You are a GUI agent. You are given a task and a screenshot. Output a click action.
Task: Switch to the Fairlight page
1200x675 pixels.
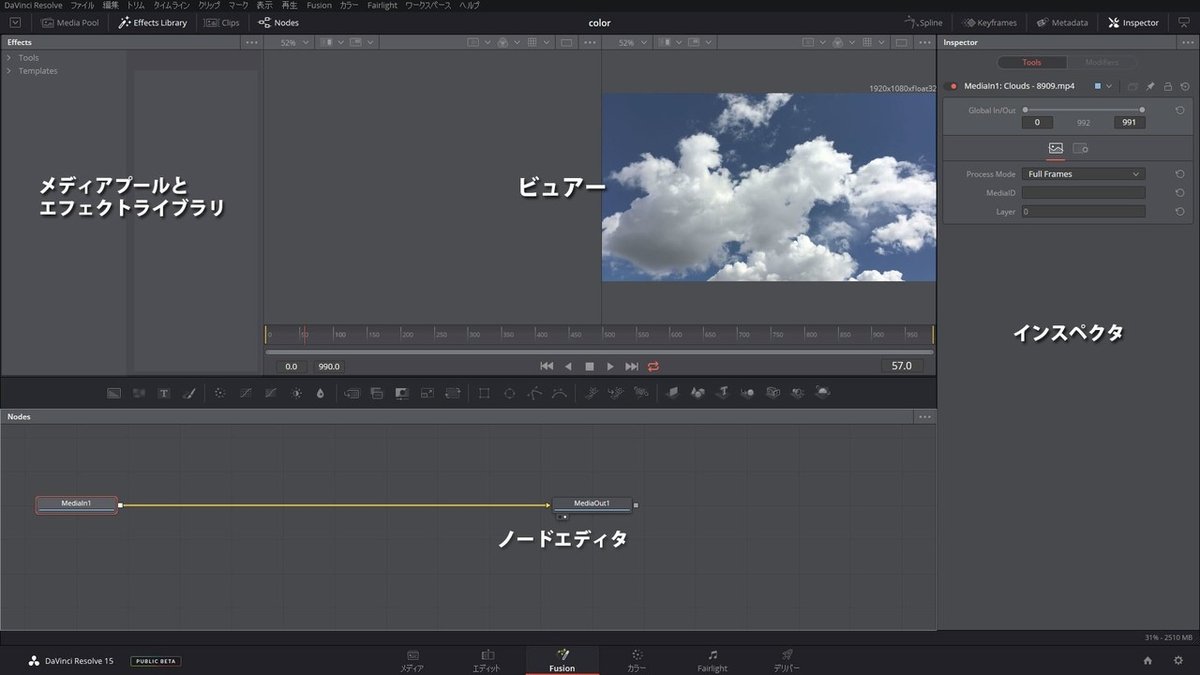point(712,660)
